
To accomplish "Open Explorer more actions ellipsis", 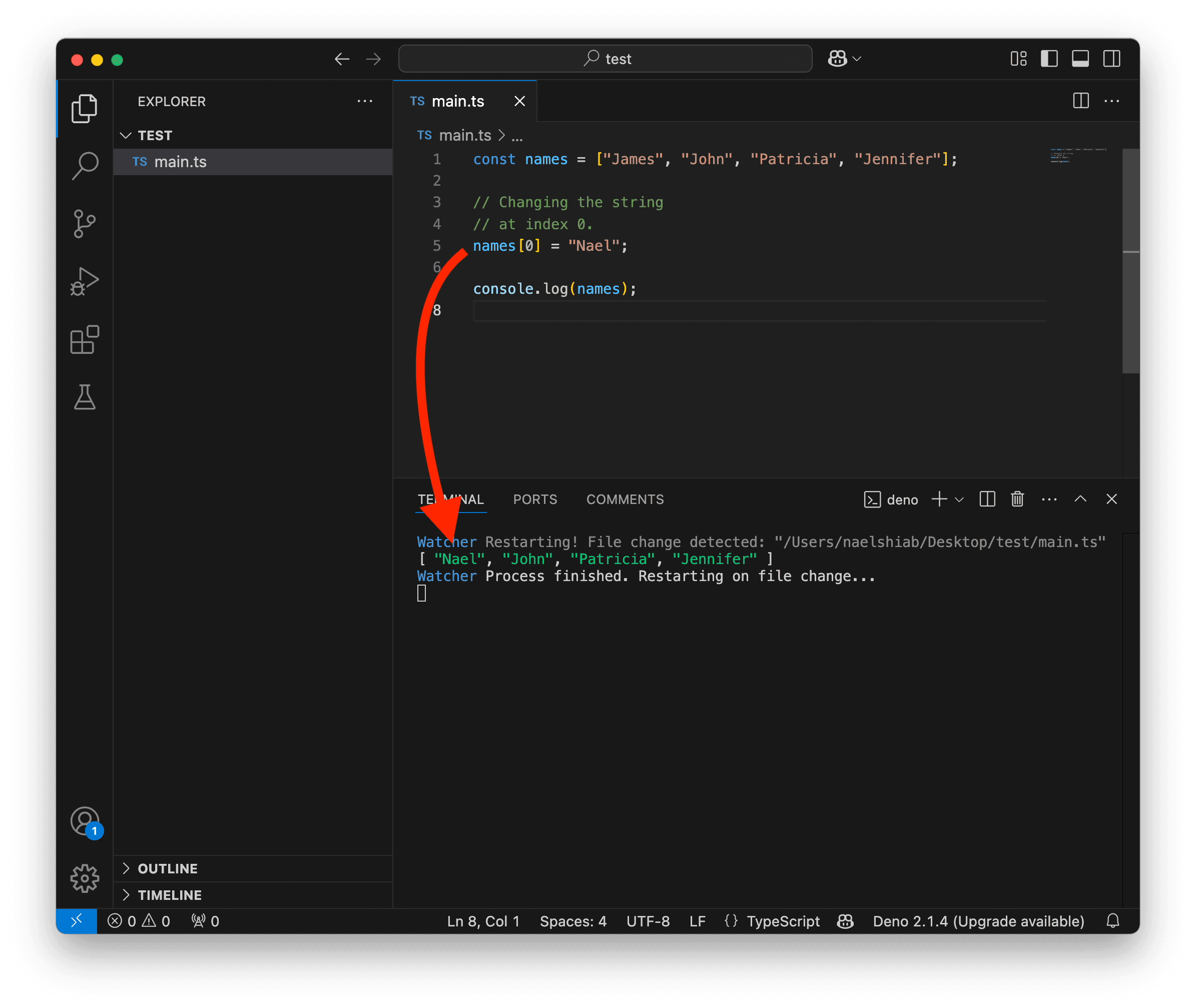I will [365, 101].
